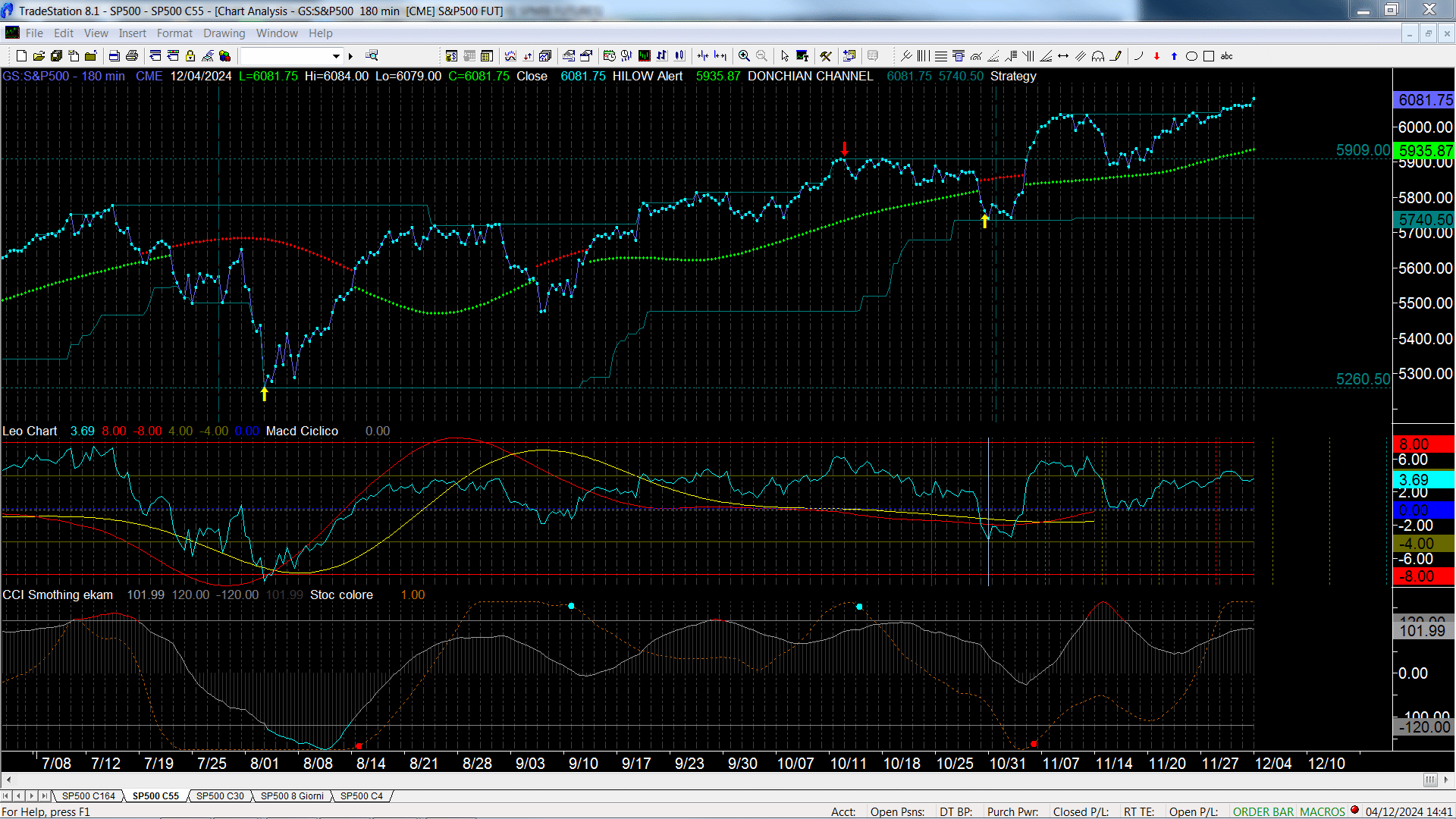Image resolution: width=1456 pixels, height=819 pixels.
Task: Click the green 5935.87 price label
Action: [x=1424, y=150]
